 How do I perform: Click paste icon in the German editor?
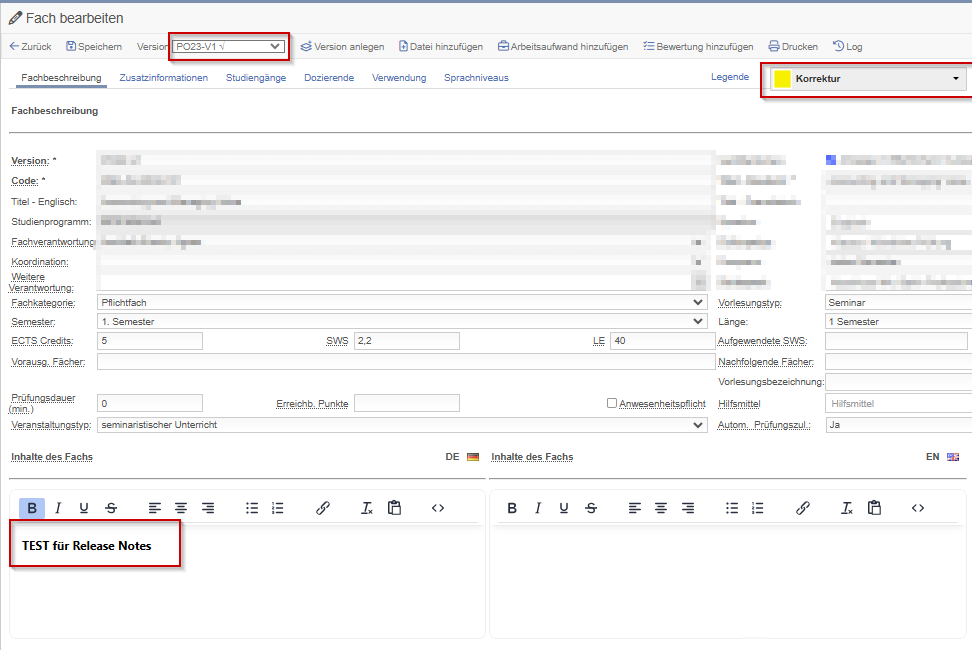[x=394, y=508]
